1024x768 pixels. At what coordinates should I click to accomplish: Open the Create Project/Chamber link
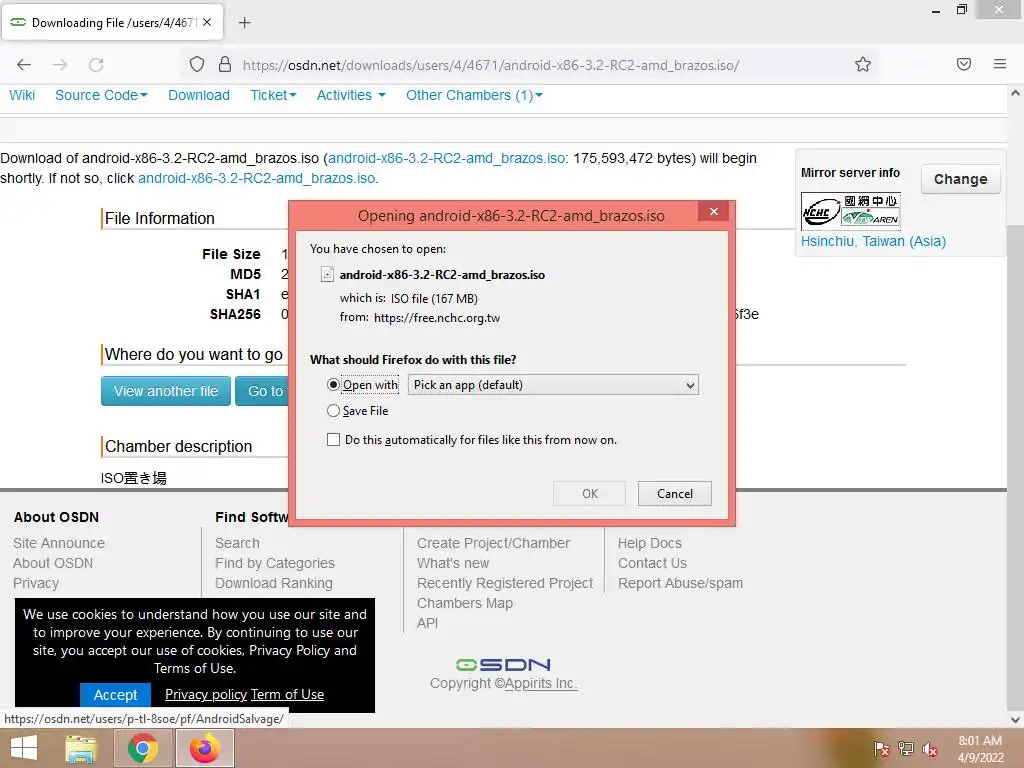493,543
